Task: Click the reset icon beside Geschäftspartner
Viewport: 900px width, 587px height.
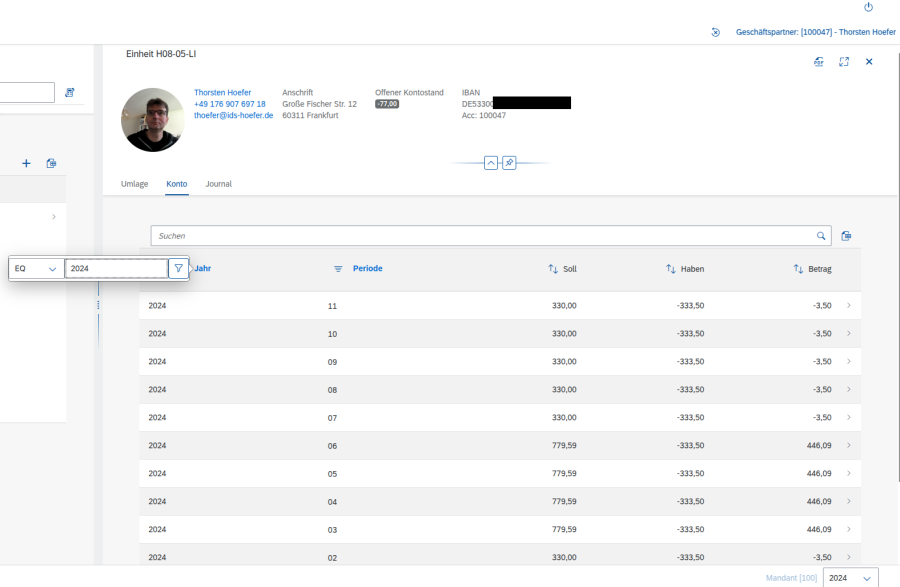Action: (716, 32)
